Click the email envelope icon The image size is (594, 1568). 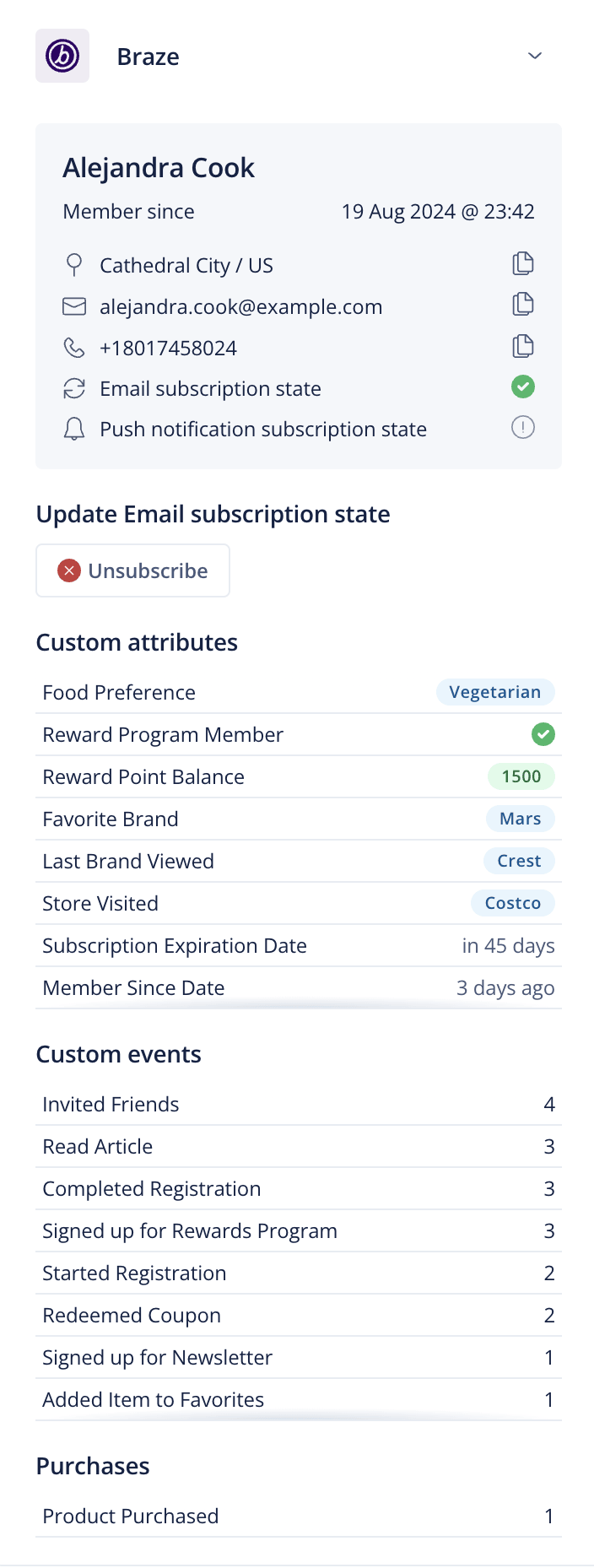coord(74,306)
